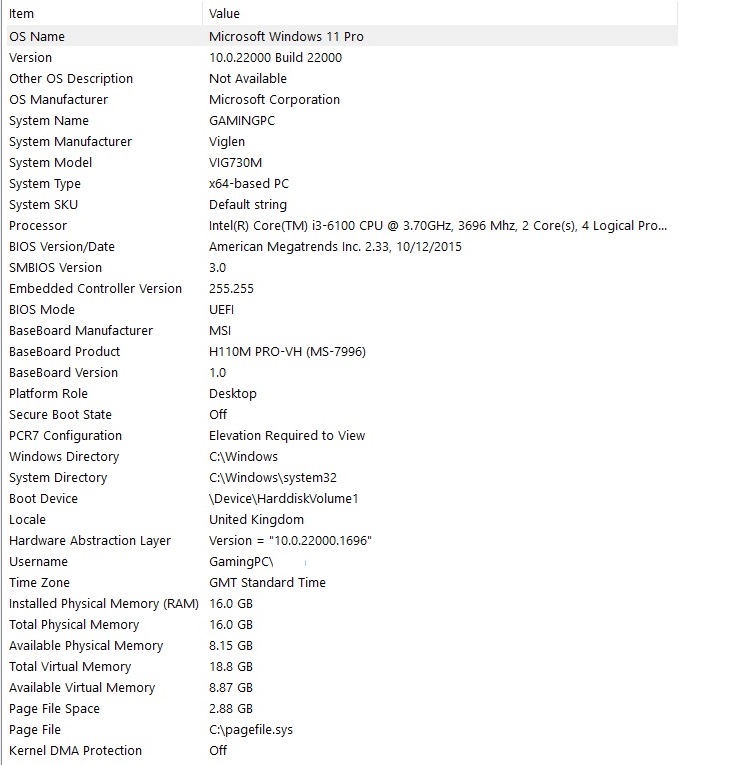The image size is (752, 765).
Task: Click the BIOS Version/Date row
Action: 62,246
